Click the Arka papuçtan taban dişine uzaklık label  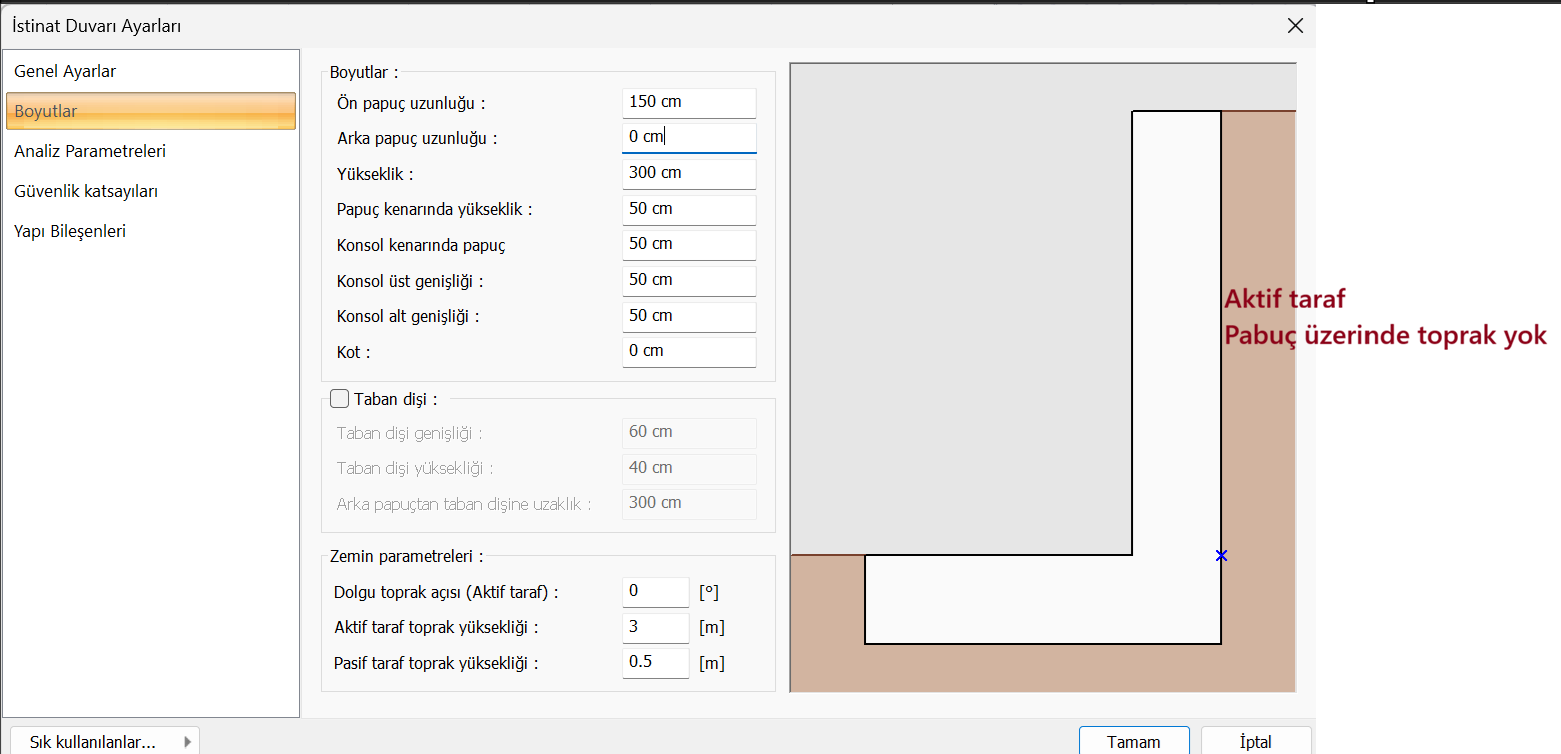[x=464, y=504]
